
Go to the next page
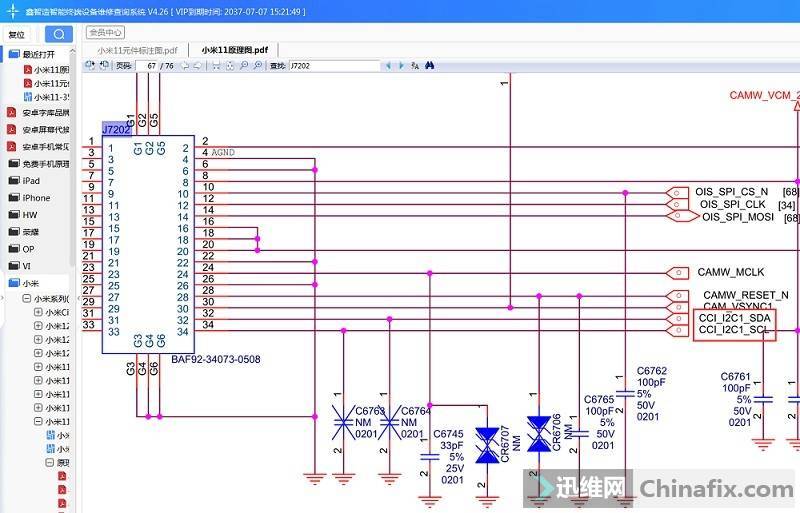point(198,65)
